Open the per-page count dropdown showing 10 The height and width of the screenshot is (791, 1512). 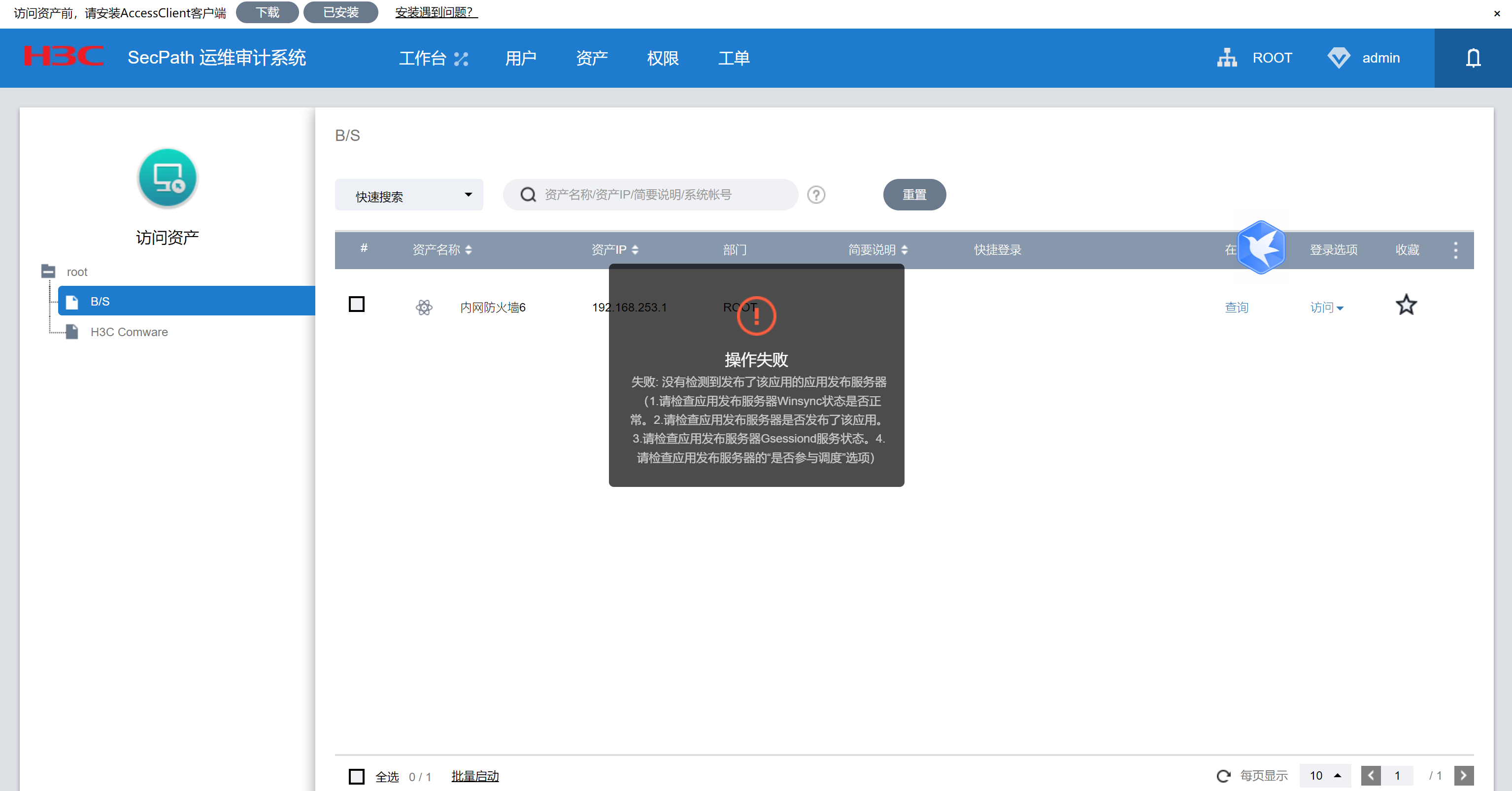coord(1325,776)
